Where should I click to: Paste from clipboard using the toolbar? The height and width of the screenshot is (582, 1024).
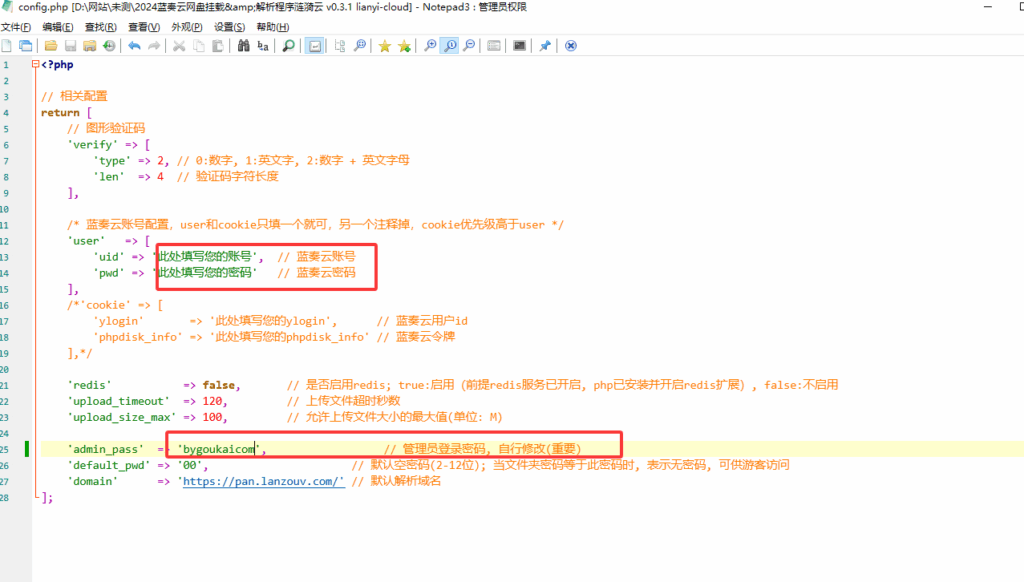tap(217, 46)
